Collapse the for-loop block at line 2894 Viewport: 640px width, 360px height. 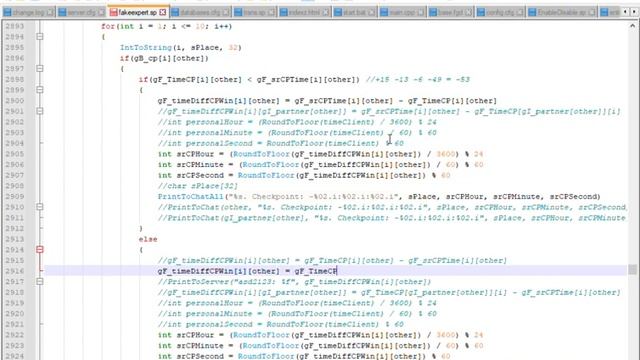tap(40, 37)
